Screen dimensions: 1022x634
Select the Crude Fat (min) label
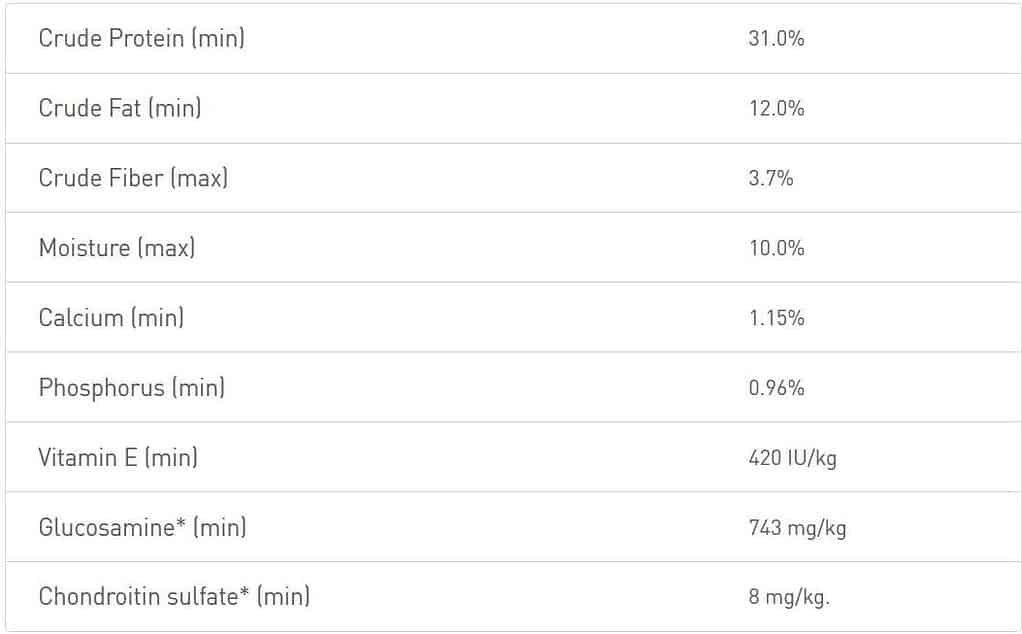pos(120,108)
